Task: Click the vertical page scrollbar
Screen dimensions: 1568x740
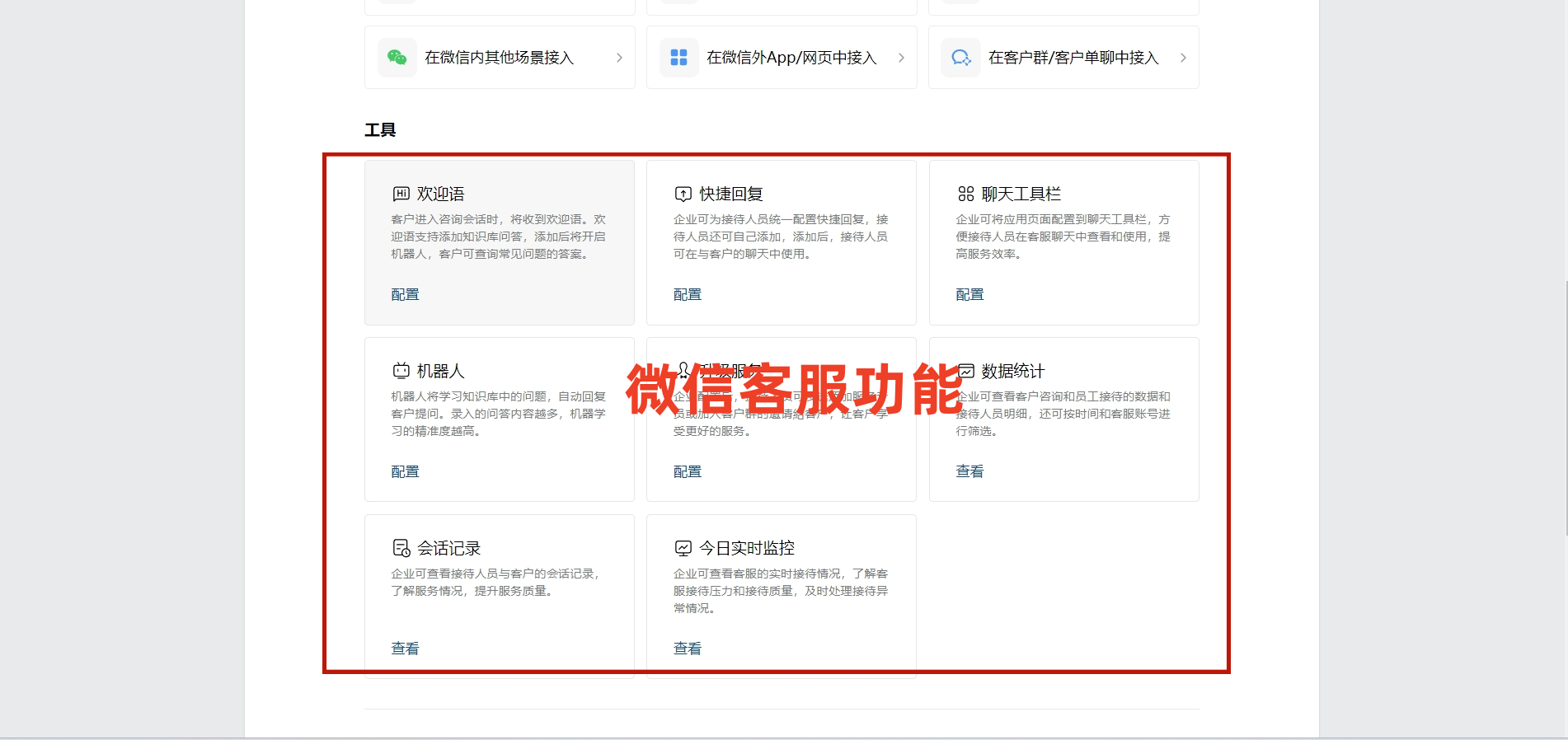Action: pyautogui.click(x=1566, y=408)
